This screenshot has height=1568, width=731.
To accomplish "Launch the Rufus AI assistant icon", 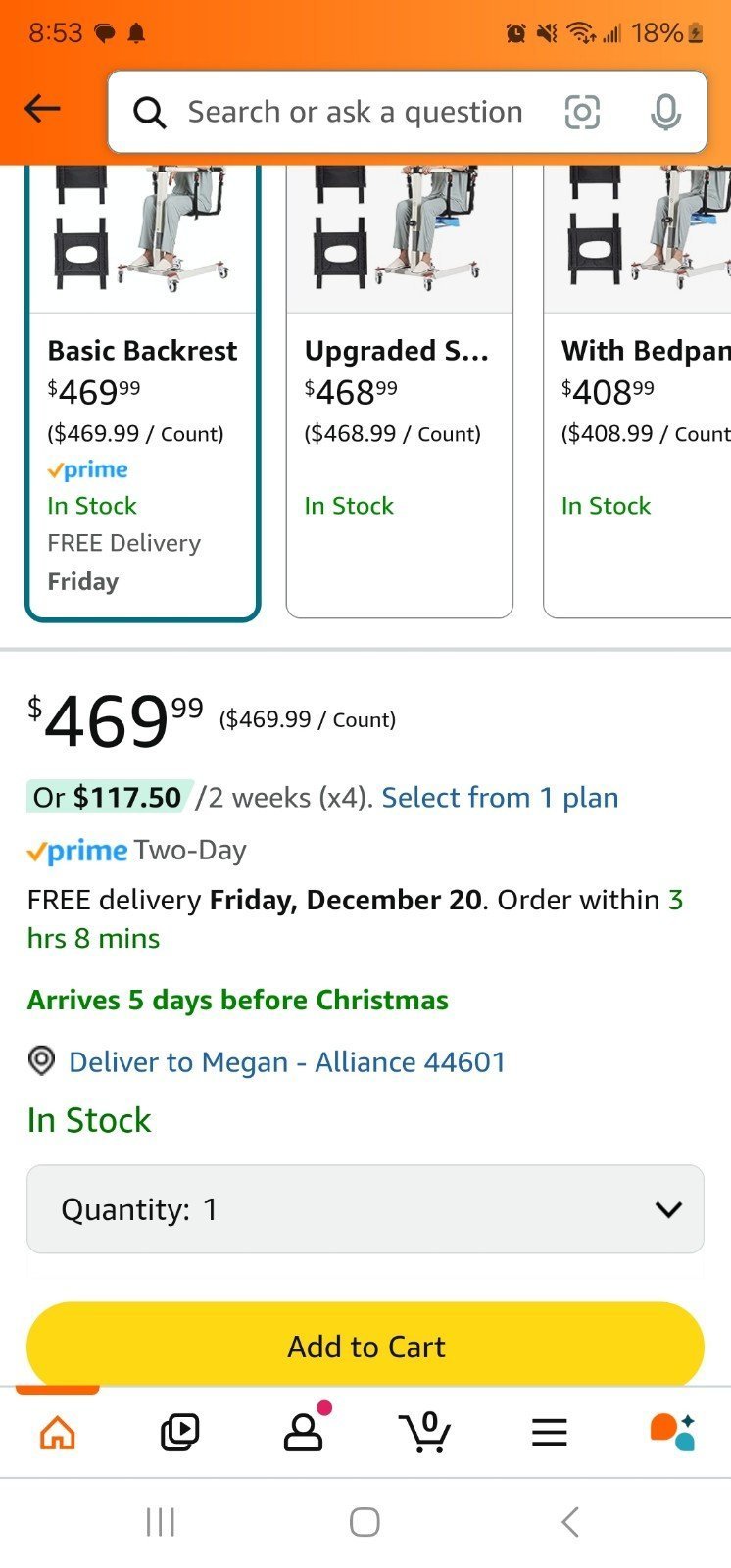I will click(x=672, y=1432).
